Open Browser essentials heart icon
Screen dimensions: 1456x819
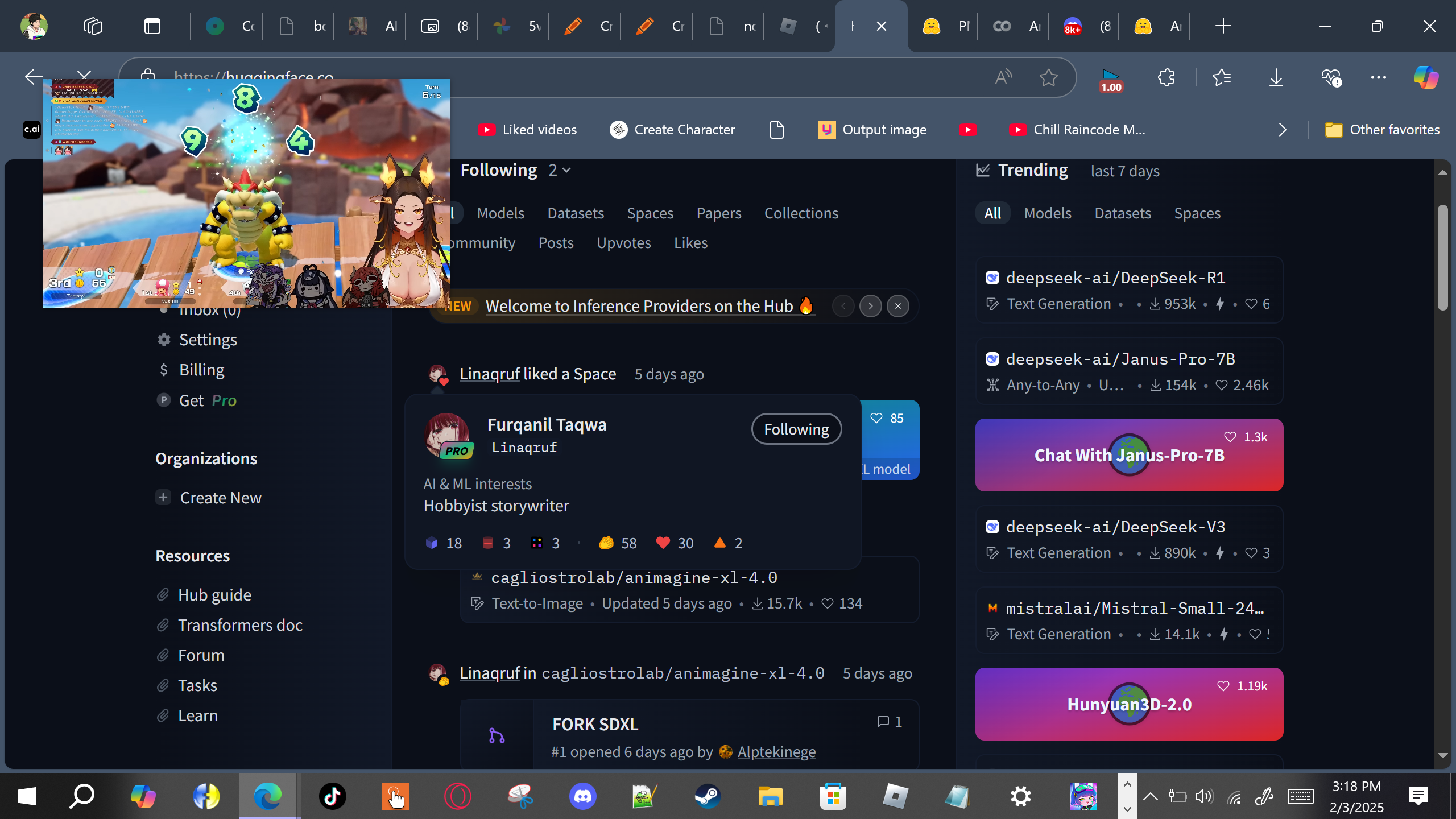[x=1331, y=77]
